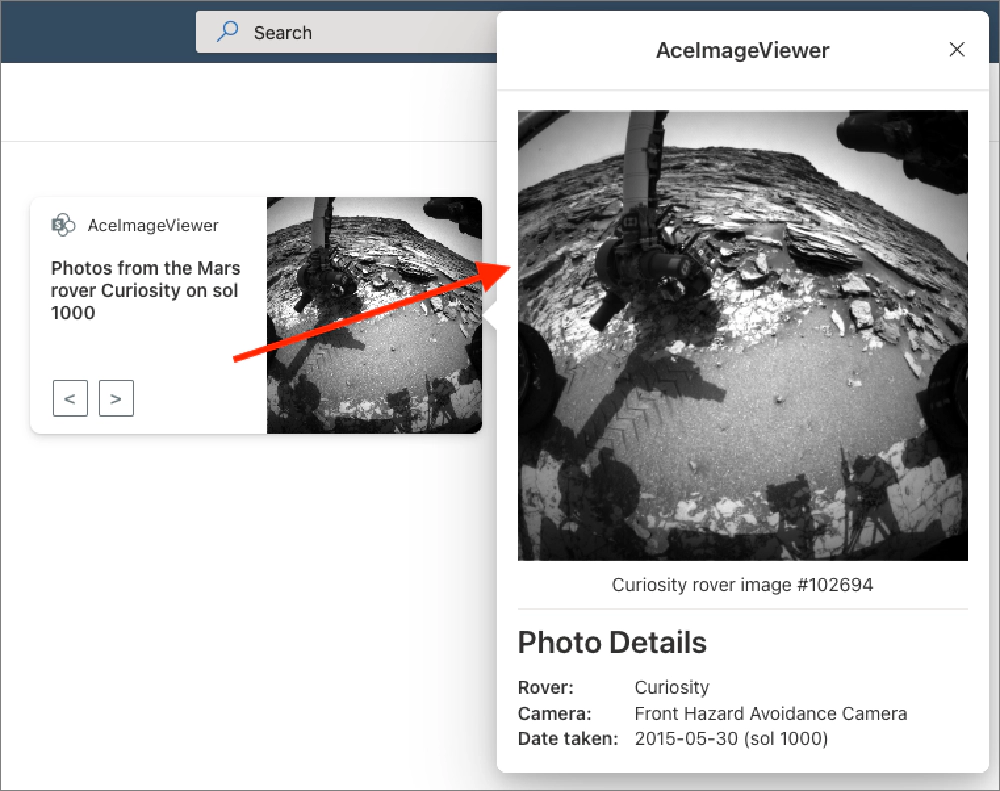Click the caption "Curiosity rover image #102694"

[742, 585]
